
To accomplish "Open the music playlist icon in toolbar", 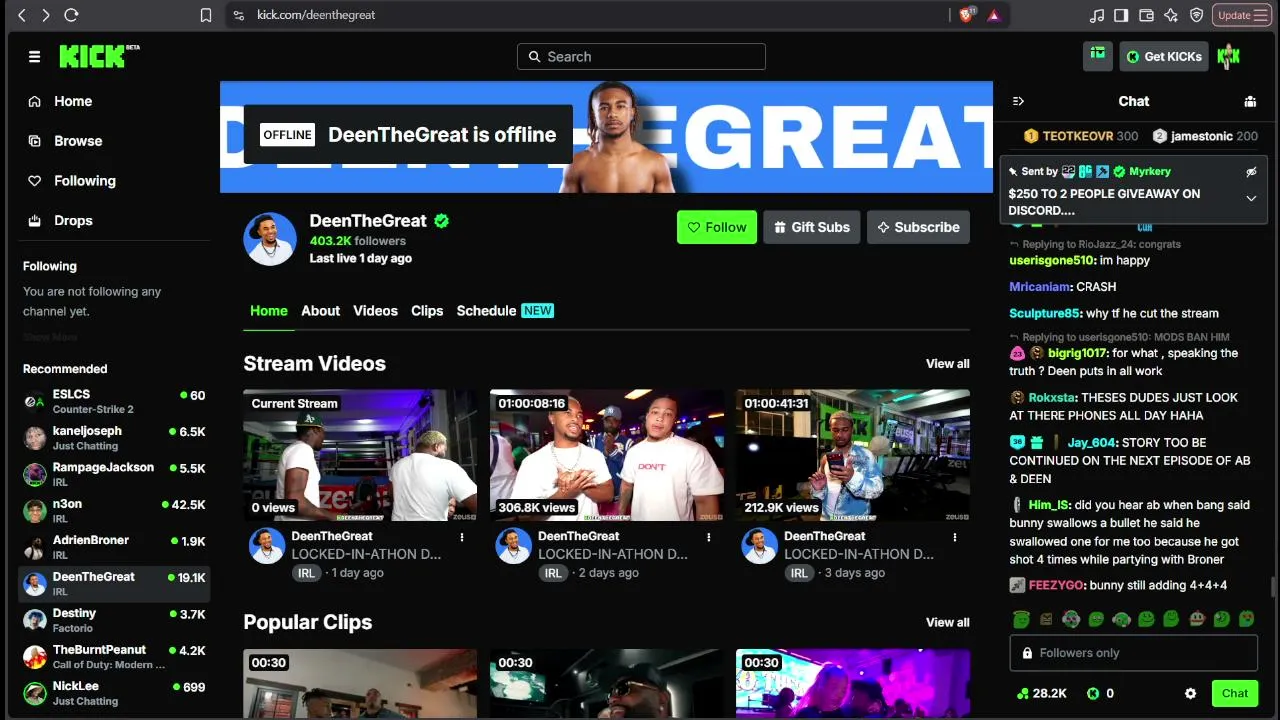I will click(x=1097, y=15).
